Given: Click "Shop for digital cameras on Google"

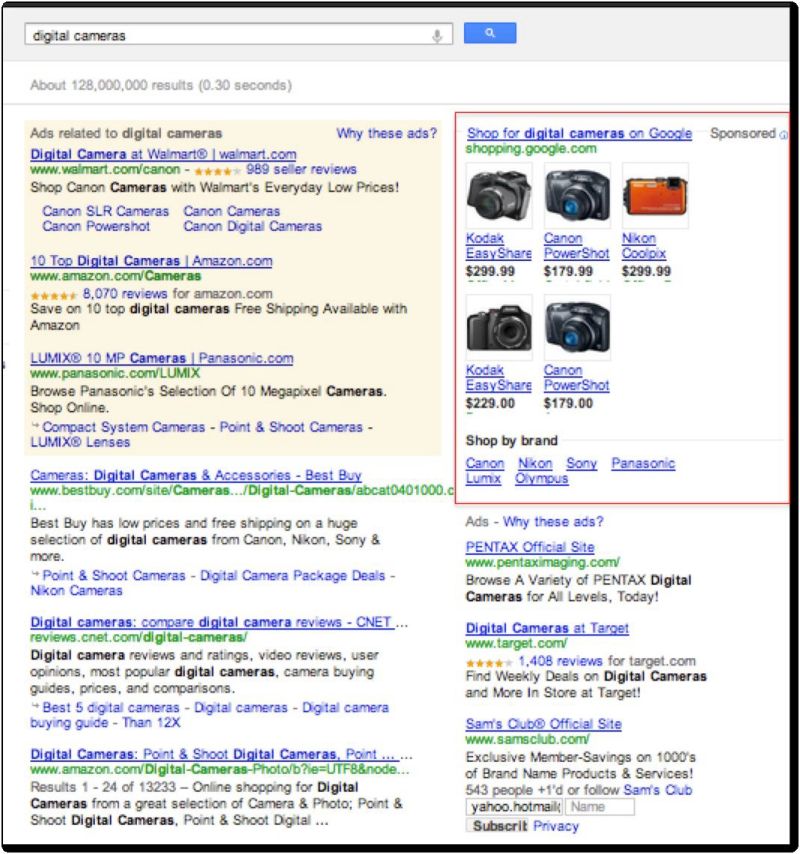Looking at the screenshot, I should [578, 133].
